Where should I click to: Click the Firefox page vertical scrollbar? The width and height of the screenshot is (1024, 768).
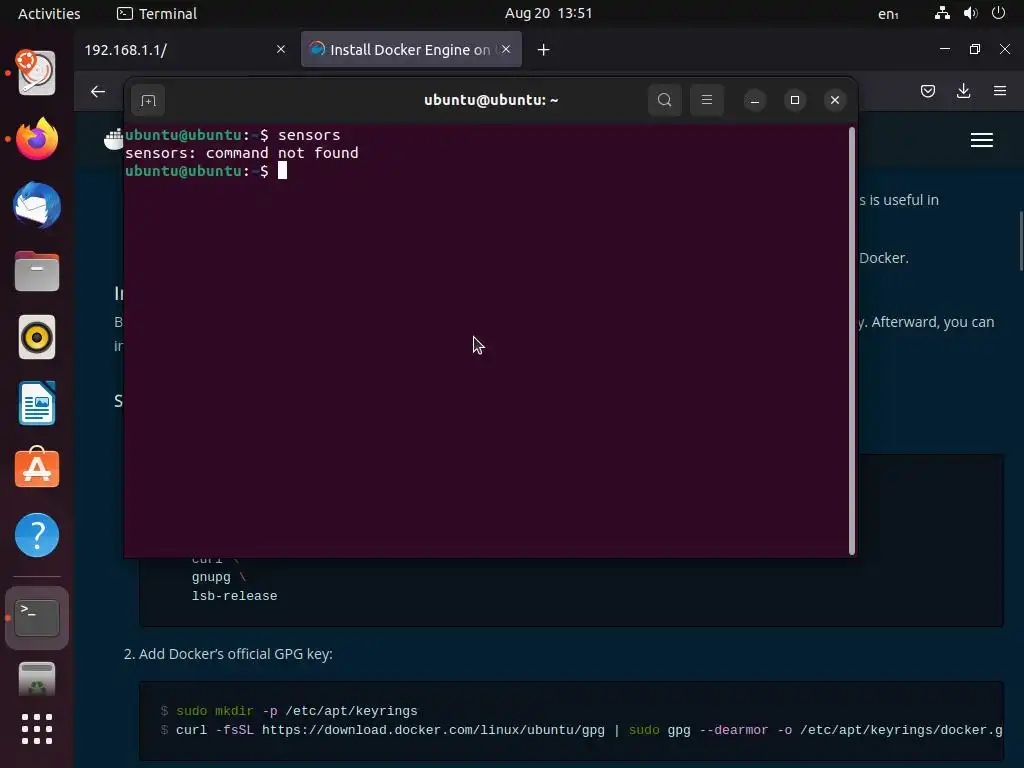1020,241
